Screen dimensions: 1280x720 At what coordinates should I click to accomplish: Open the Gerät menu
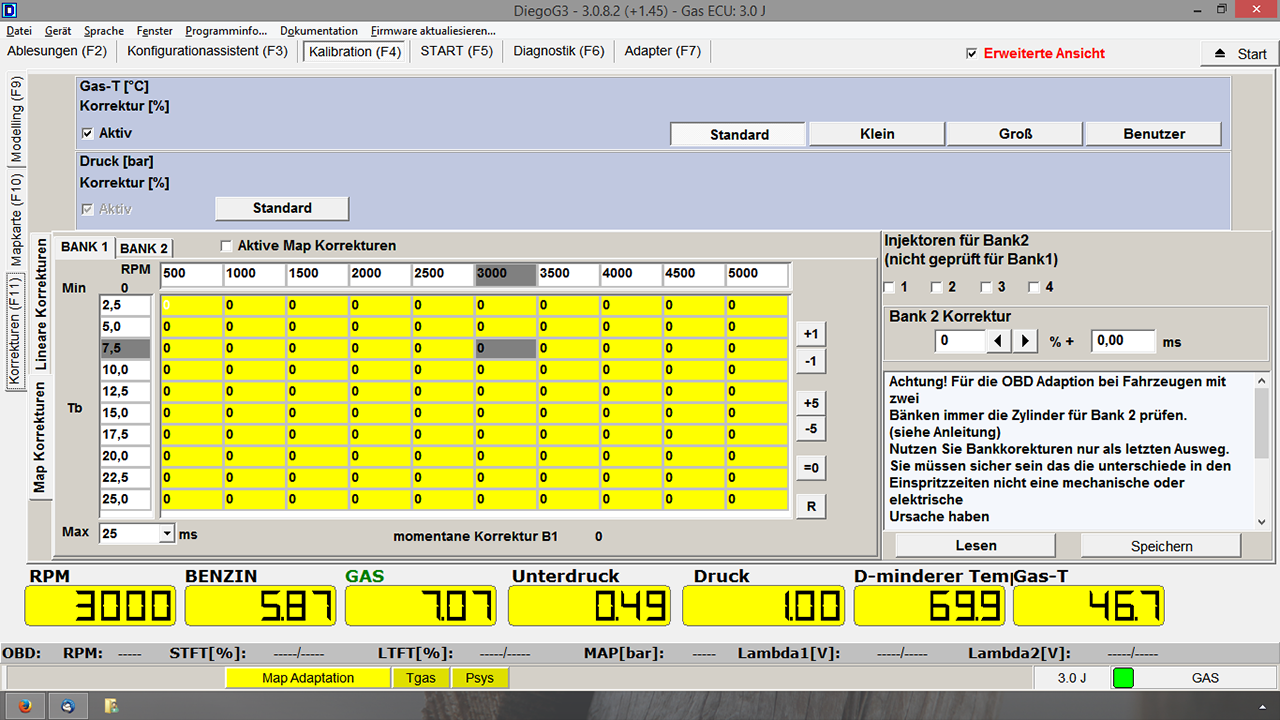pyautogui.click(x=58, y=31)
